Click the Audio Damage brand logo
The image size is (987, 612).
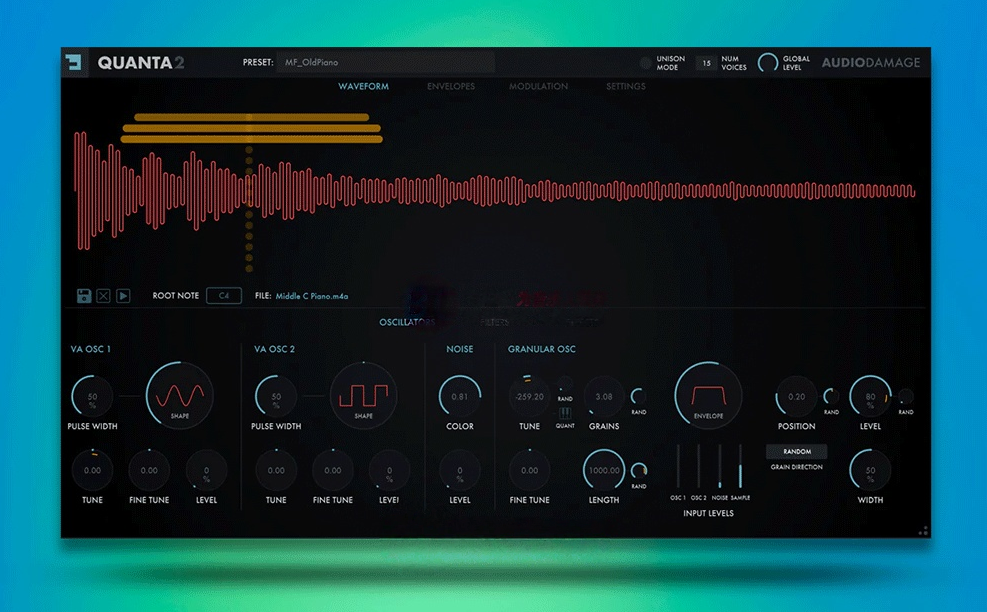(871, 62)
